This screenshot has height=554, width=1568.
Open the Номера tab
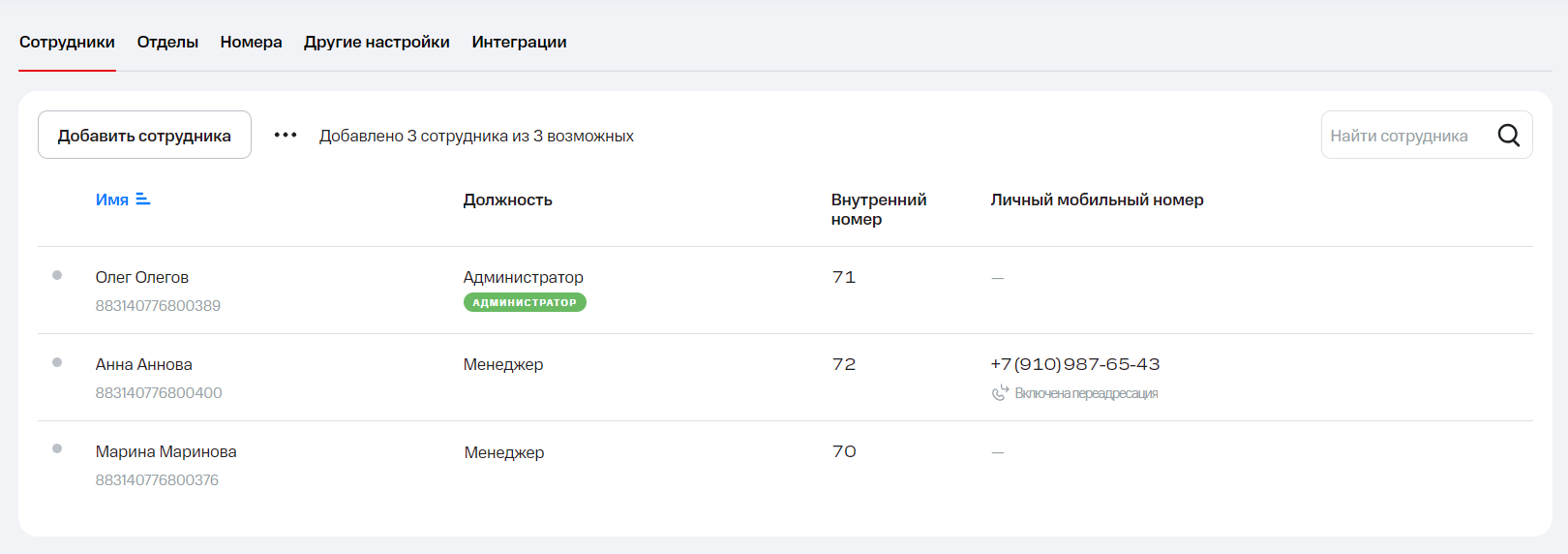(251, 42)
